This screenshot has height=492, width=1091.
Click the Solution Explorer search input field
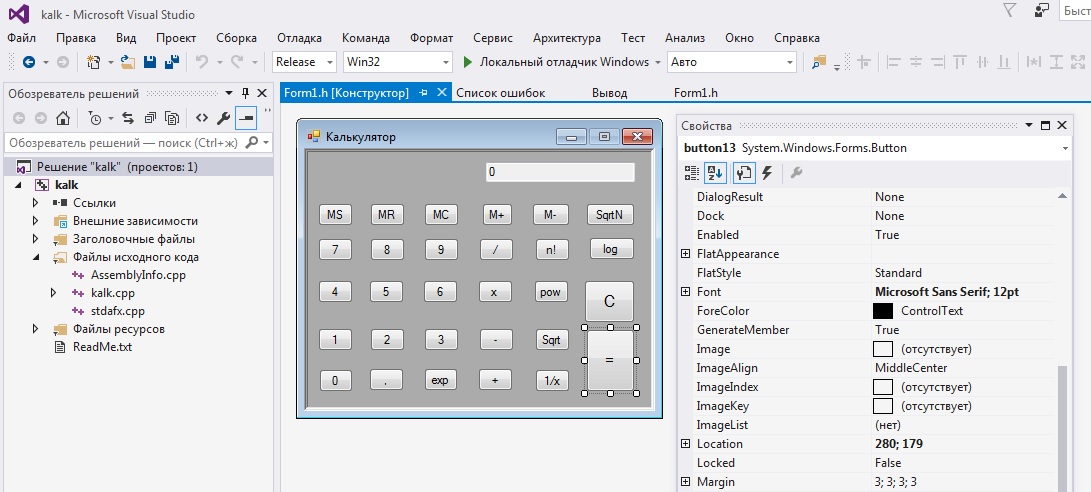124,143
